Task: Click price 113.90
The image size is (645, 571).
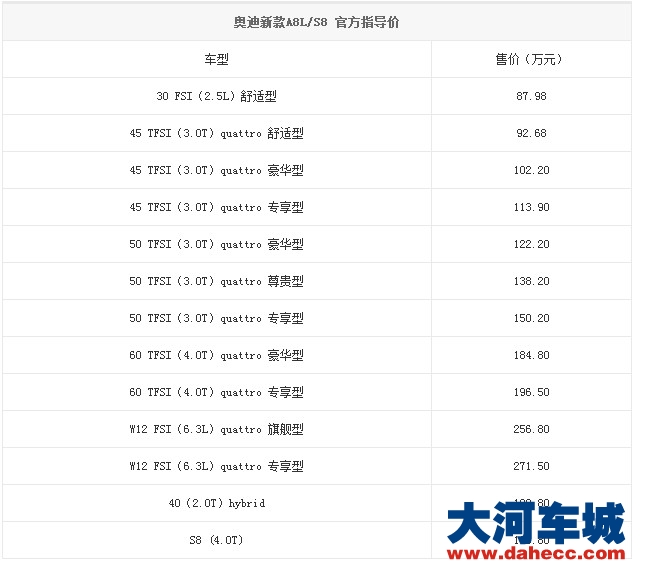Action: pos(531,207)
